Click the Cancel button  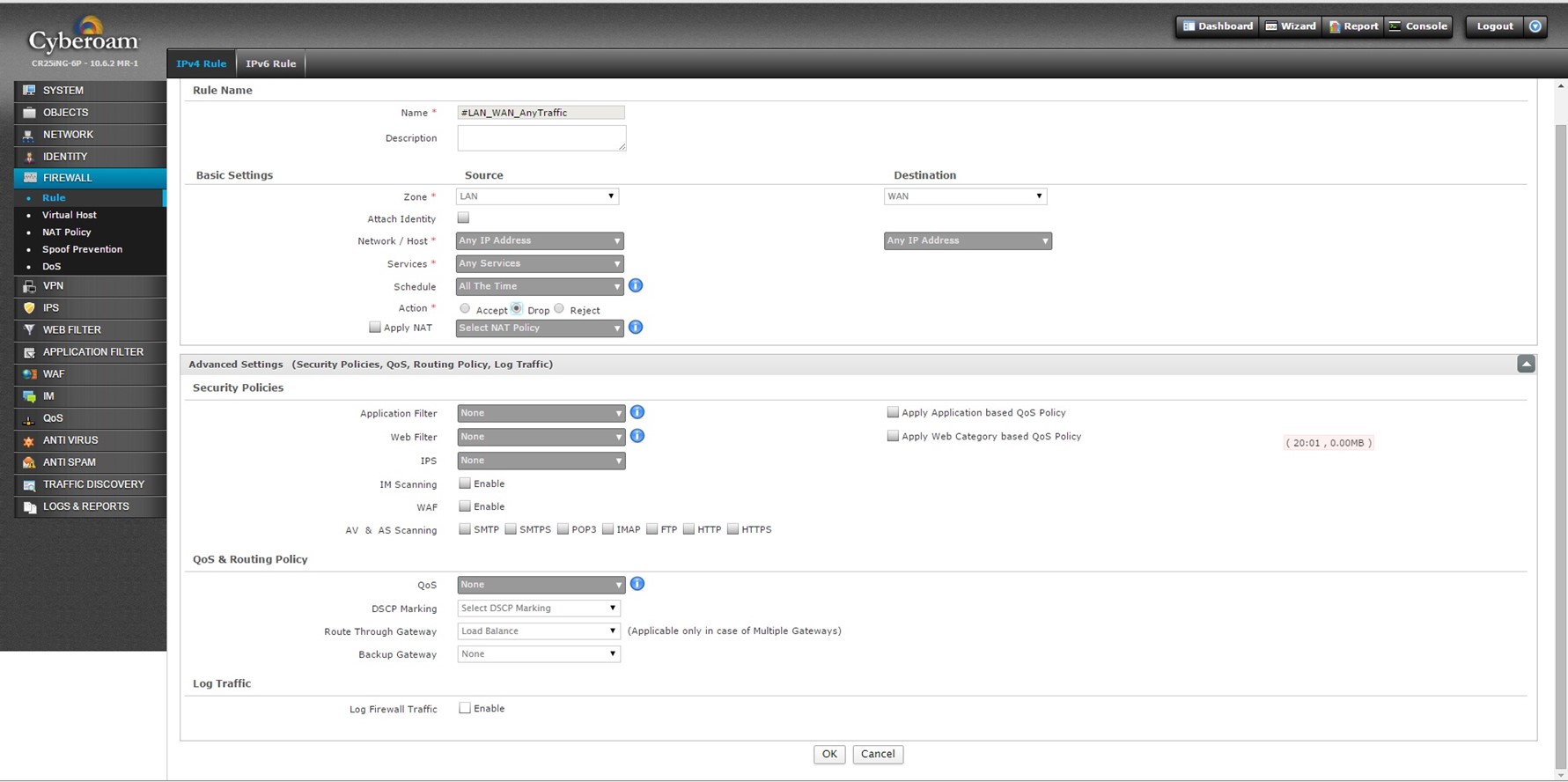(x=878, y=754)
